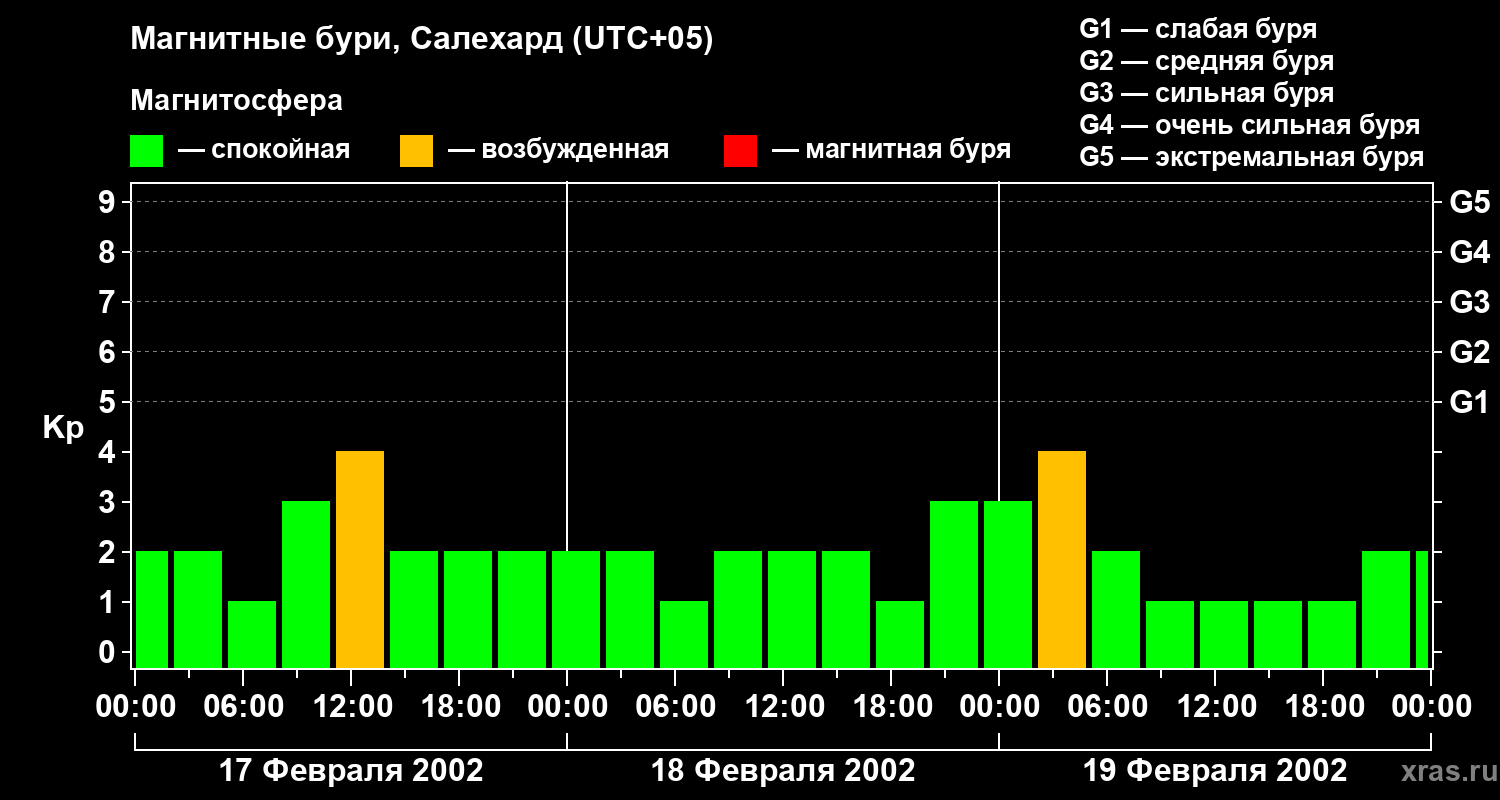The image size is (1500, 800).
Task: Click the "Магнитосфера" legend heading
Action: (237, 101)
